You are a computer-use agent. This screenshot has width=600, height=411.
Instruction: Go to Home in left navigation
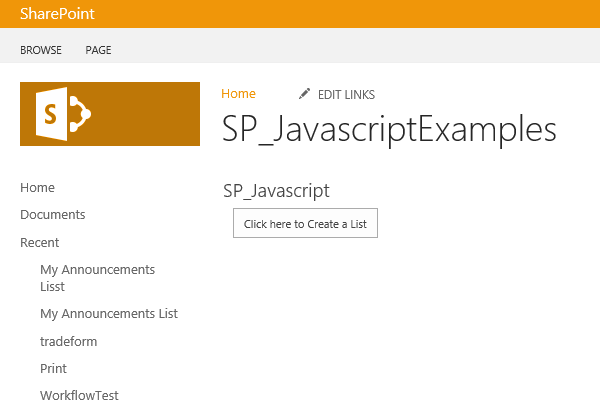click(37, 187)
